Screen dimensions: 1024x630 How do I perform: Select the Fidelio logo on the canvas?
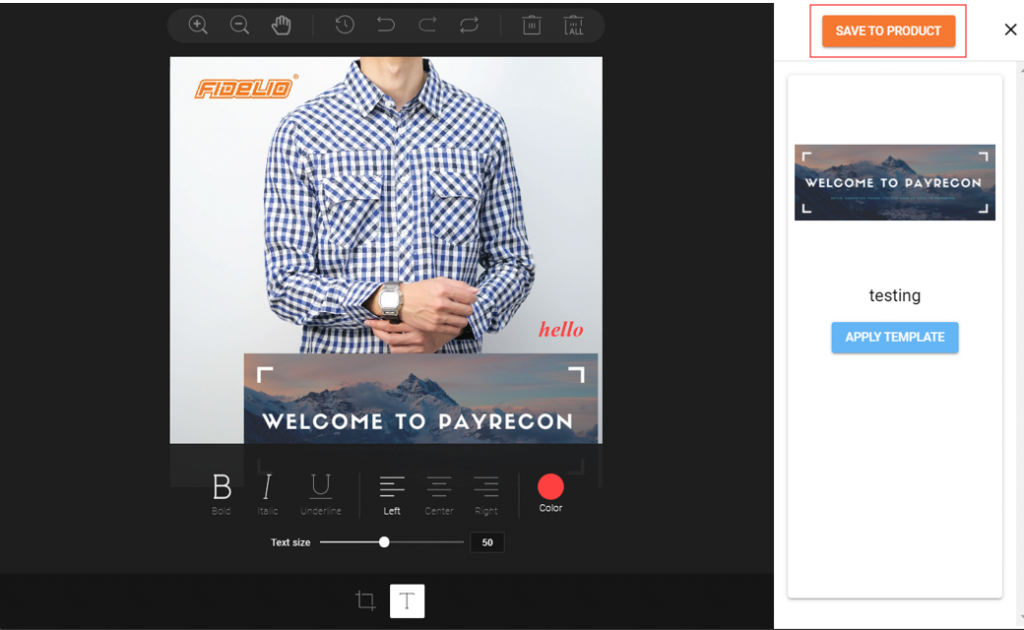246,86
